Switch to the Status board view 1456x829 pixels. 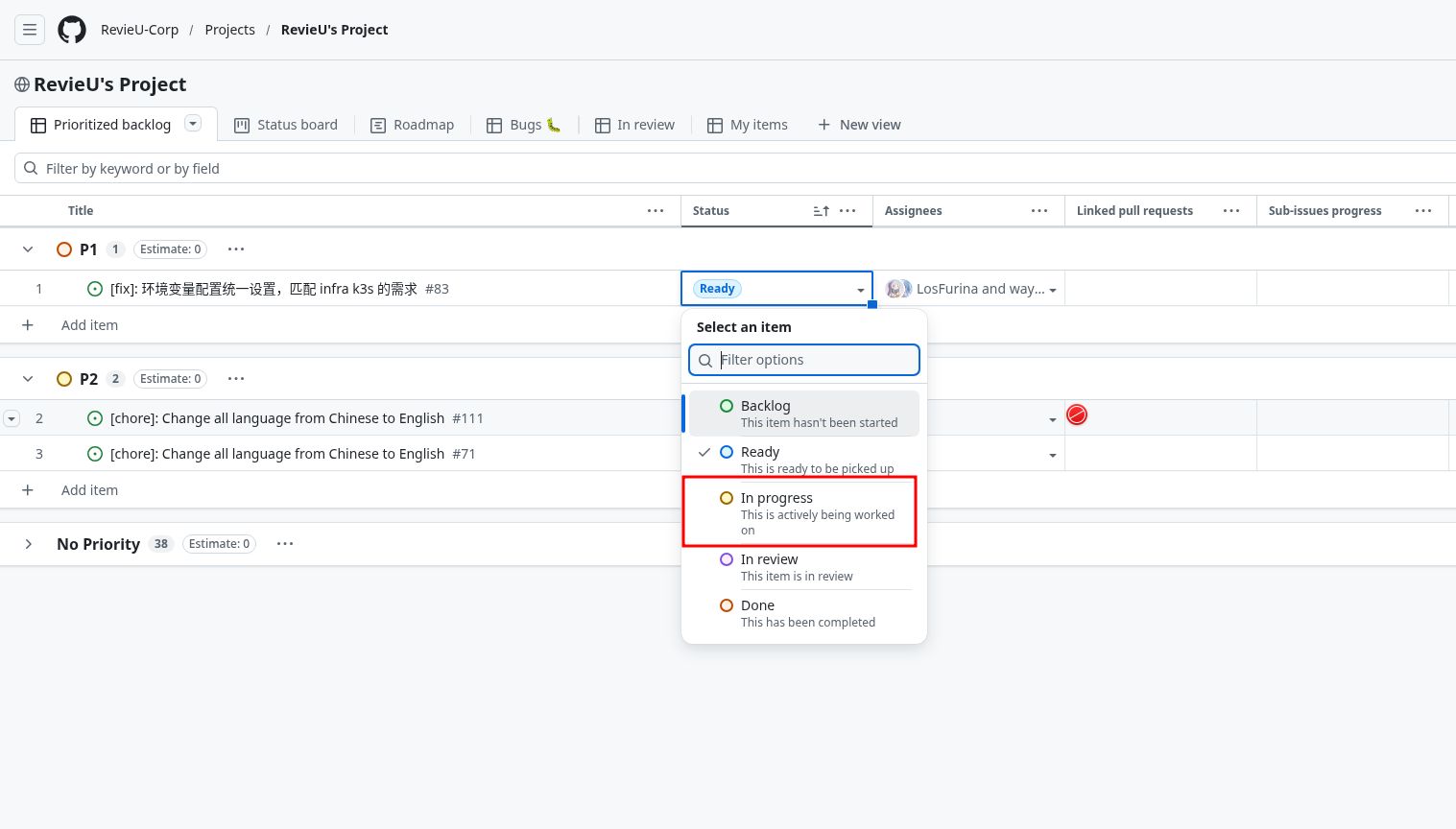tap(285, 124)
